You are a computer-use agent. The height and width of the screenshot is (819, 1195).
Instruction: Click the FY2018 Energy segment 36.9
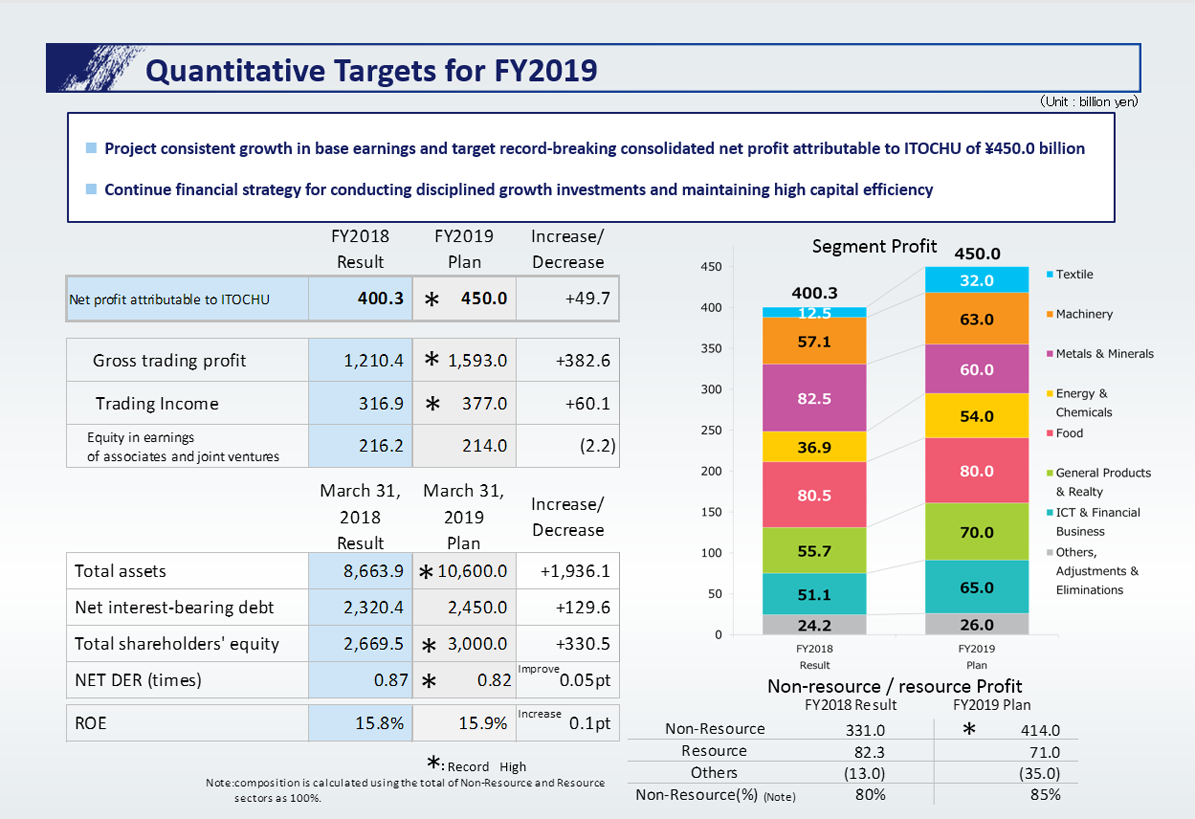coord(814,447)
